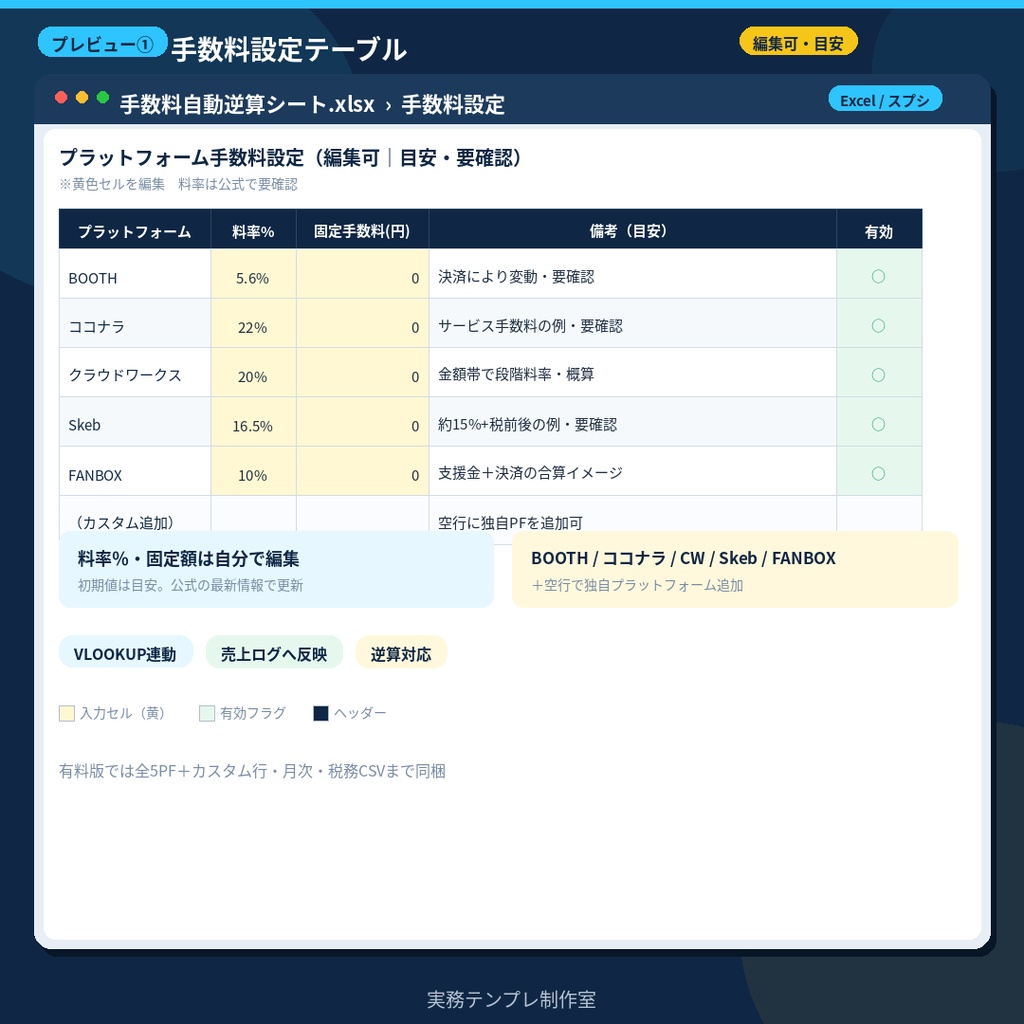Edit the ココナラ rate cell 22%
This screenshot has height=1024, width=1024.
[x=253, y=324]
